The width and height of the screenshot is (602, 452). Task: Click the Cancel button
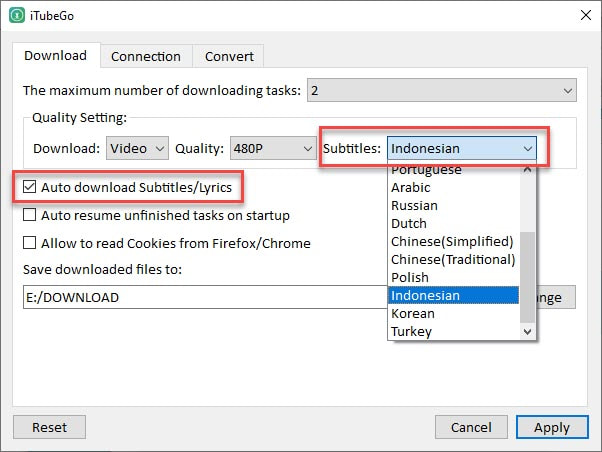tap(471, 427)
